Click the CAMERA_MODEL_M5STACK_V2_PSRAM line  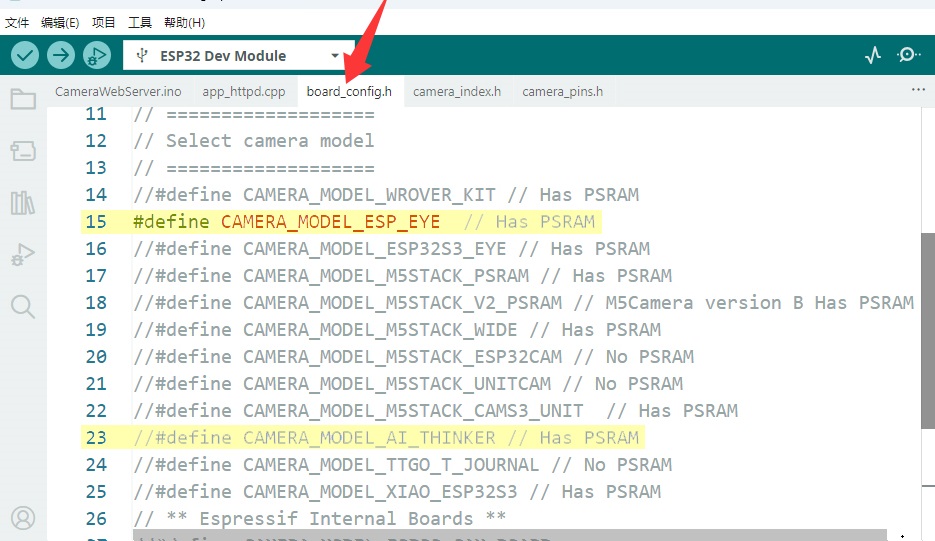click(524, 303)
